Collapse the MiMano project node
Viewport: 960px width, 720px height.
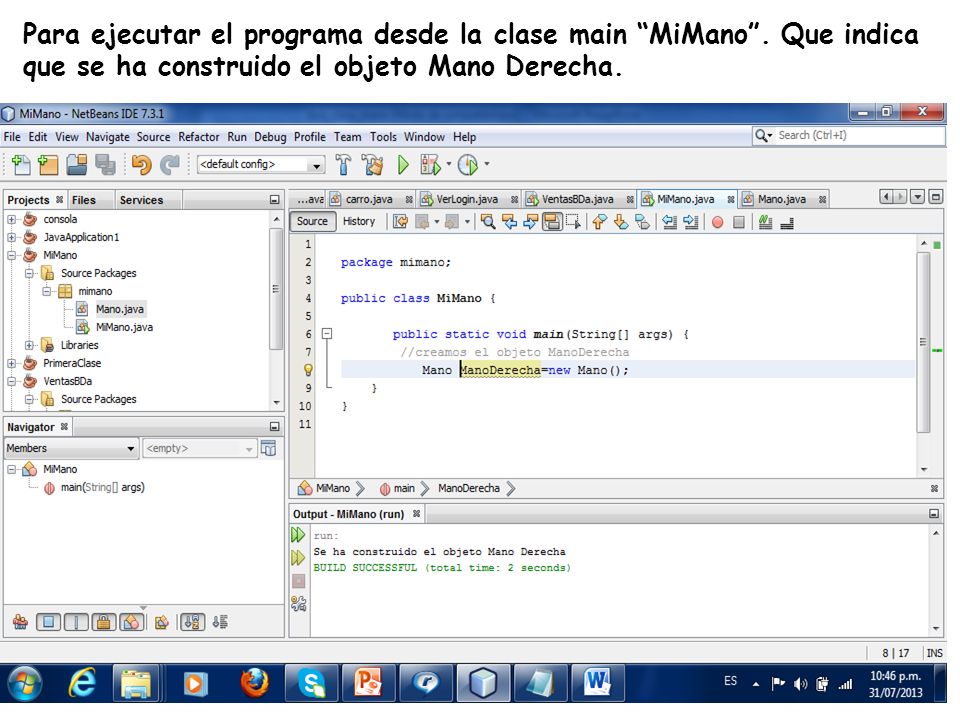12,255
